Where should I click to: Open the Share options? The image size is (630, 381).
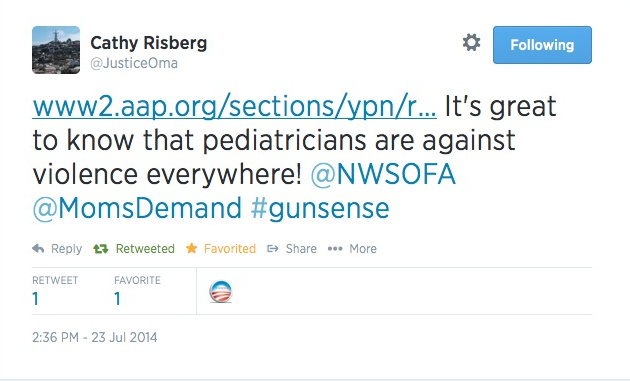(x=301, y=249)
